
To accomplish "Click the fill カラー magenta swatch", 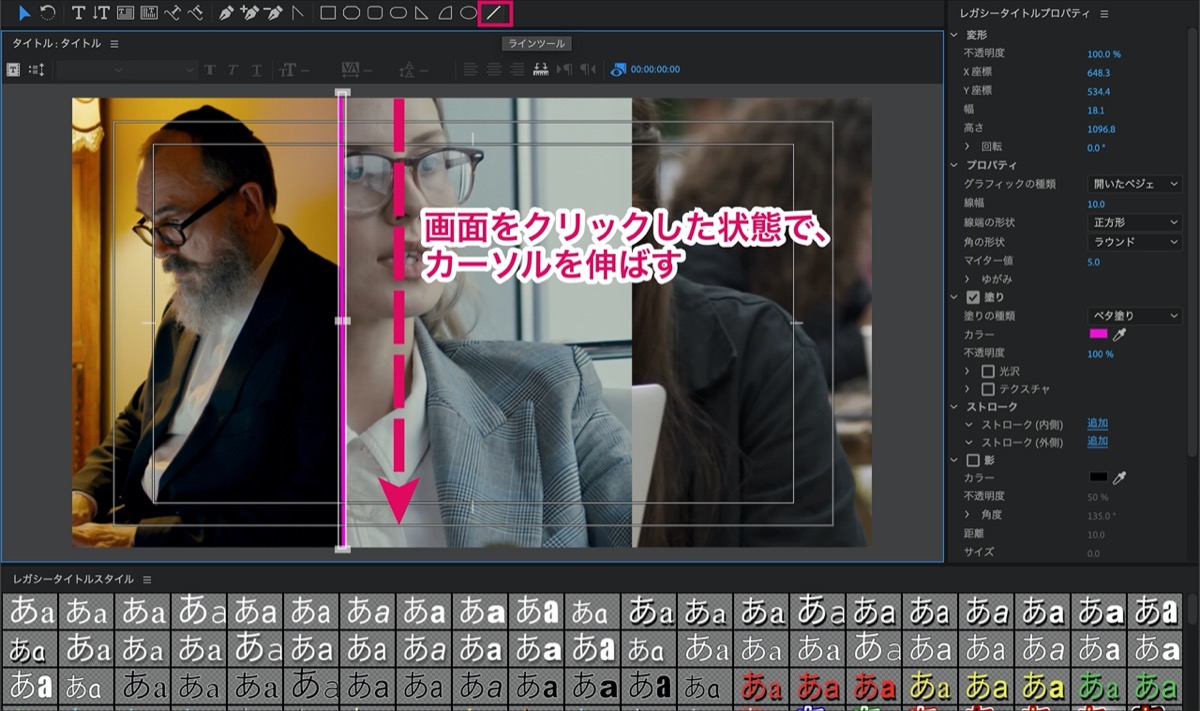I will click(1098, 334).
